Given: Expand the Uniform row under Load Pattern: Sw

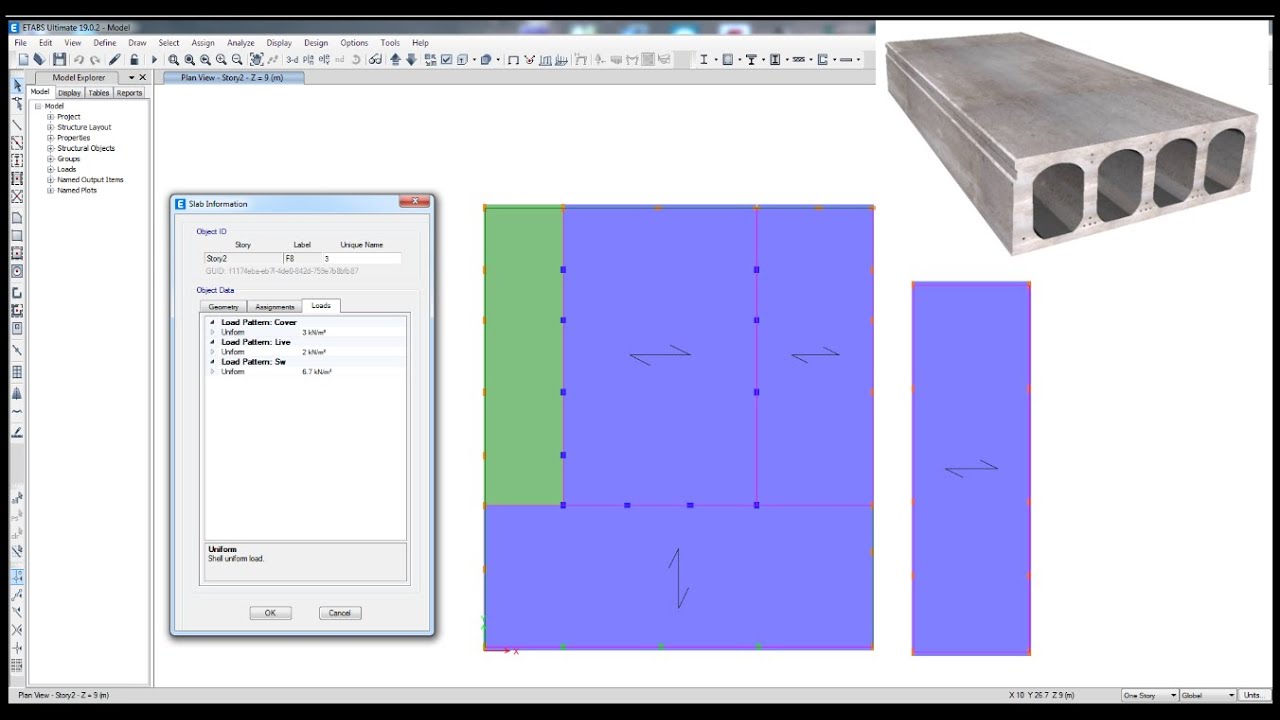Looking at the screenshot, I should (212, 372).
